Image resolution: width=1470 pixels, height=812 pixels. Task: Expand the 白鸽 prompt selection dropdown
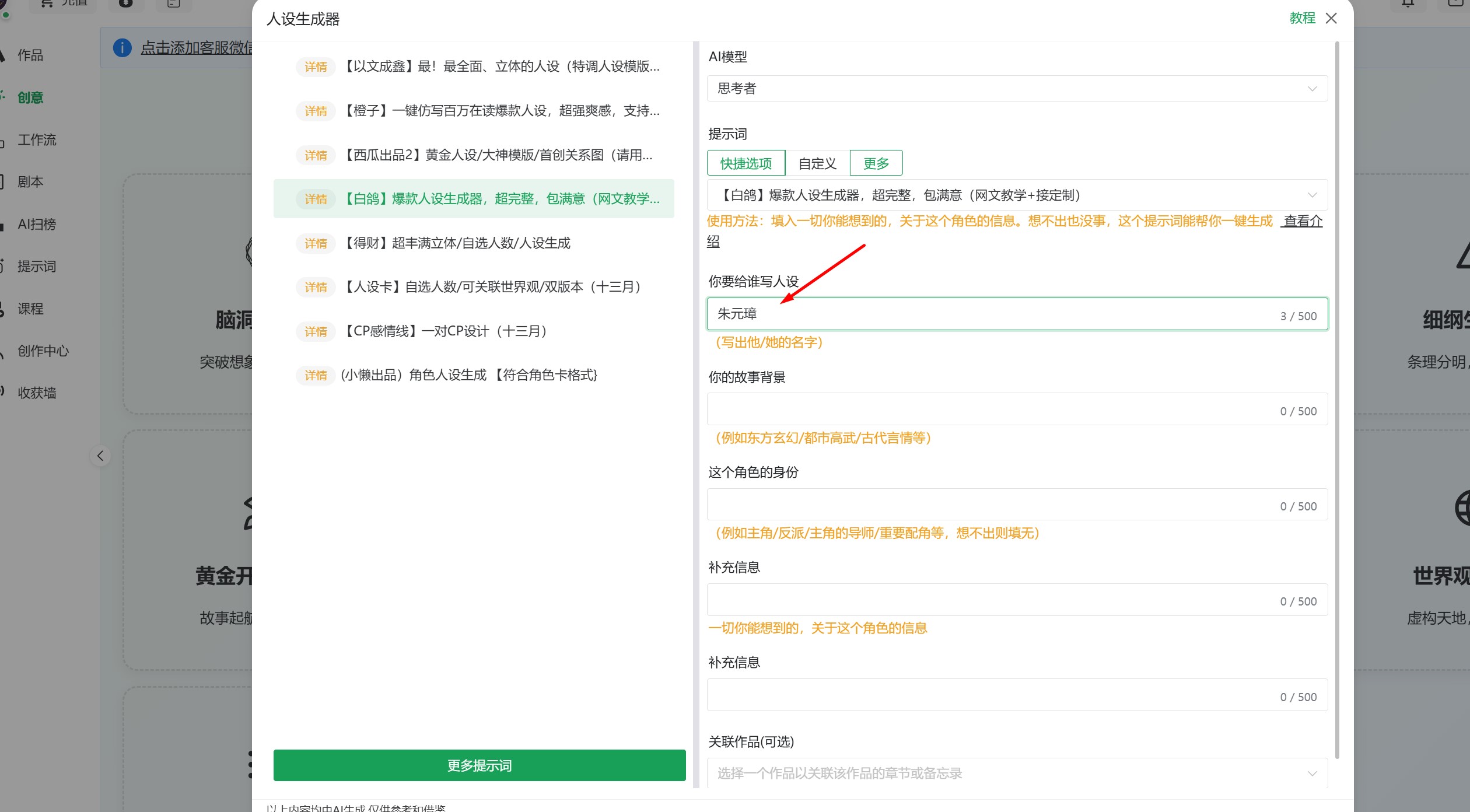1017,195
